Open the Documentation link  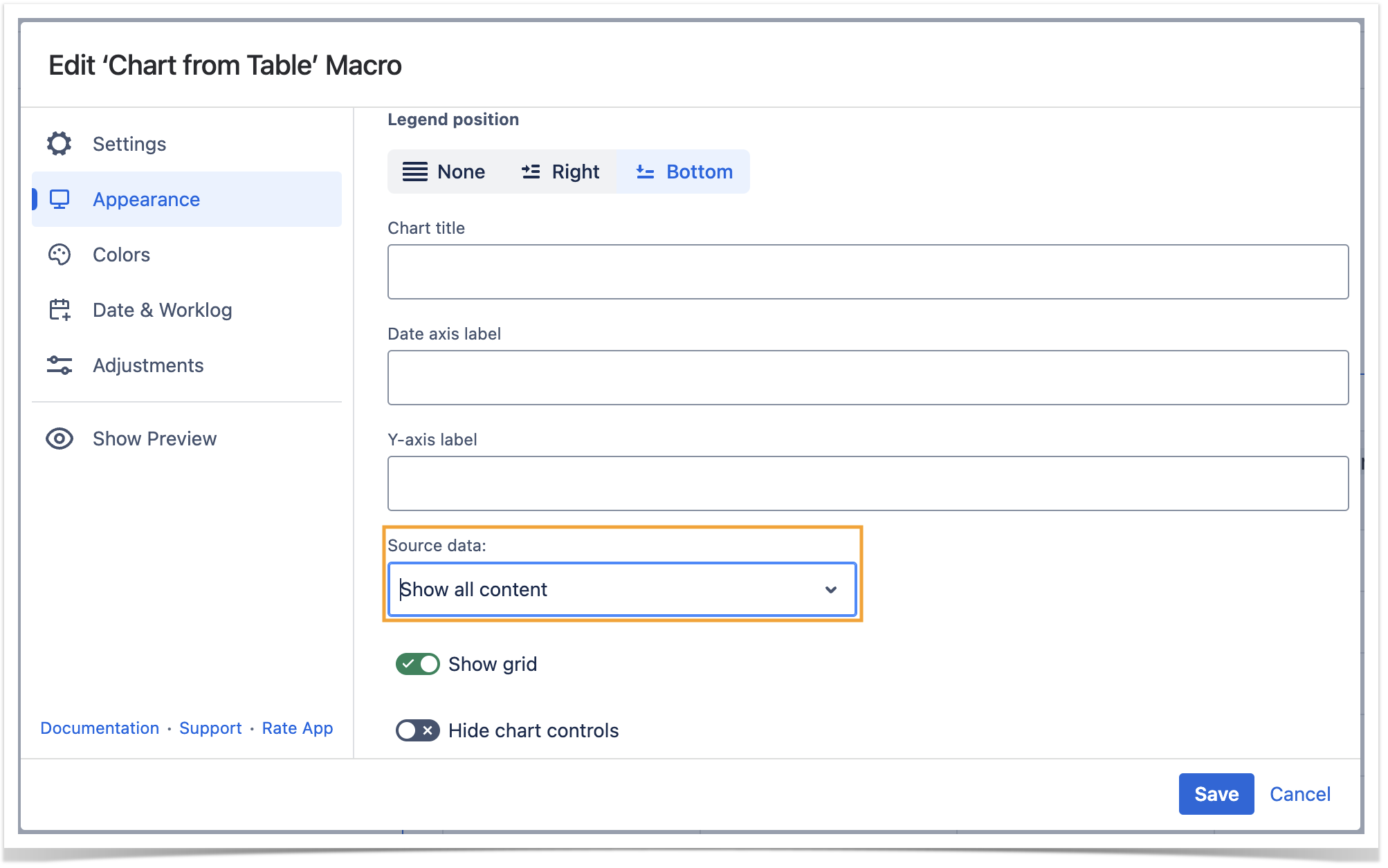[x=100, y=728]
